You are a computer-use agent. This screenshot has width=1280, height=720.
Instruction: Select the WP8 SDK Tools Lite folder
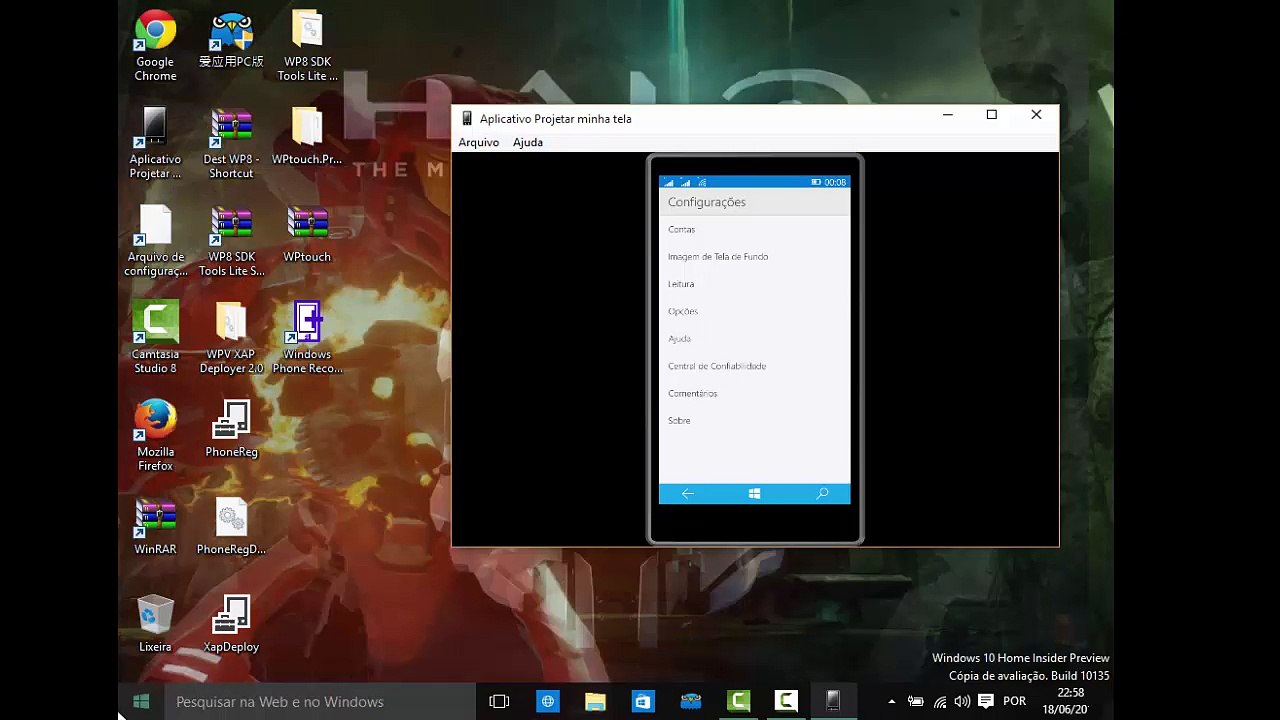(x=307, y=46)
